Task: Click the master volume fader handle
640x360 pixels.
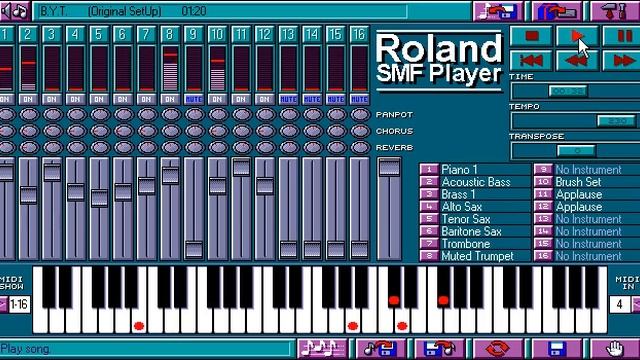Action: [389, 167]
